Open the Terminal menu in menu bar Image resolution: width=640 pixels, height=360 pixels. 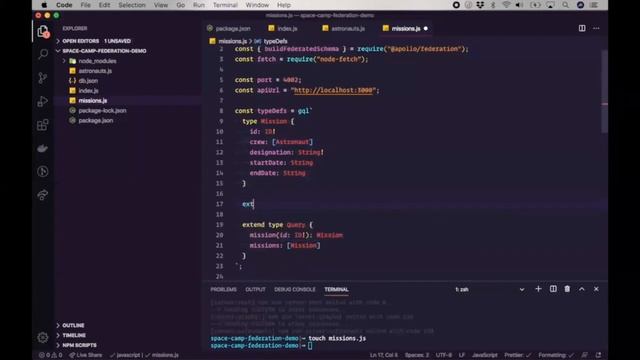225,5
